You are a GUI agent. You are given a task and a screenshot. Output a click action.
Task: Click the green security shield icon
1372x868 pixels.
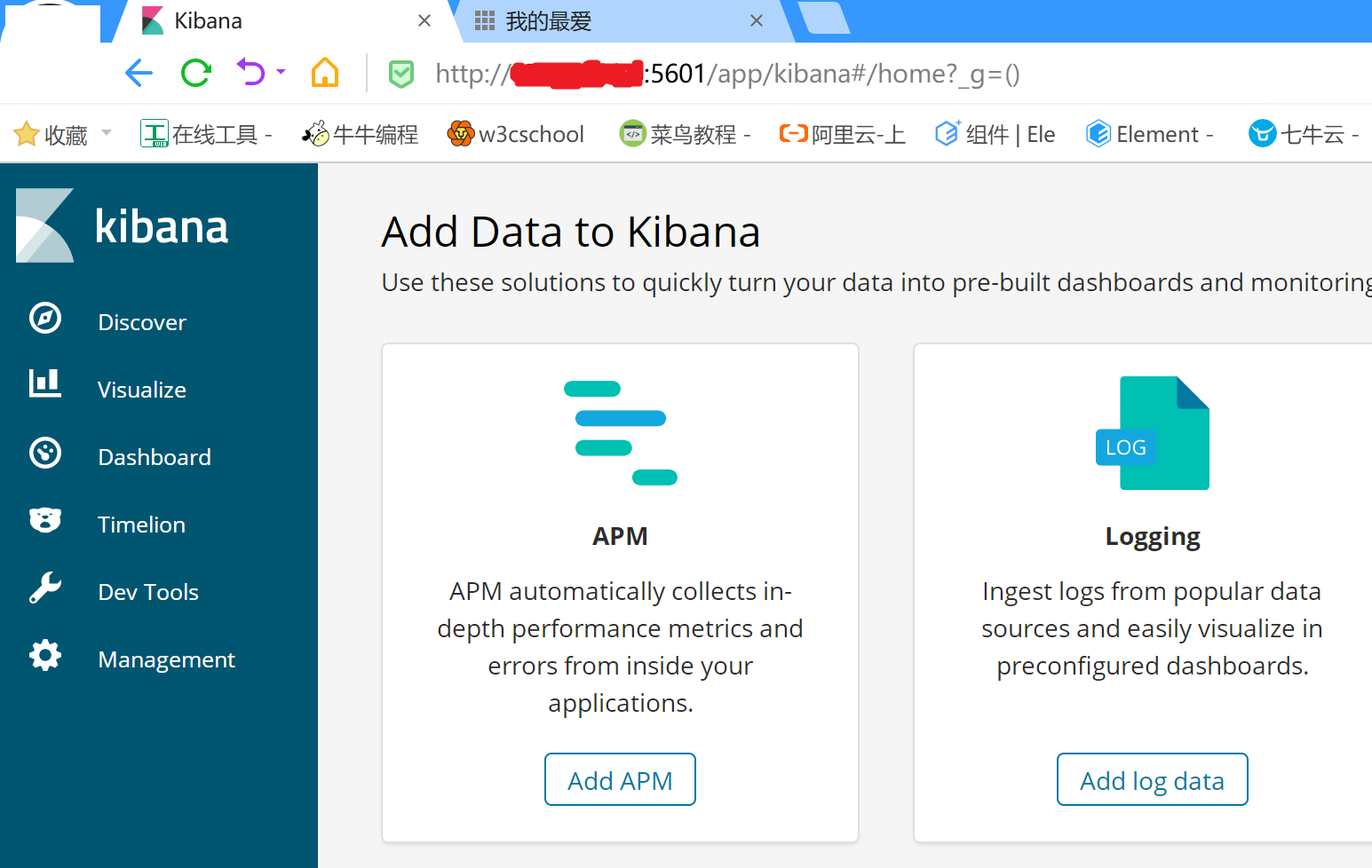click(x=401, y=74)
